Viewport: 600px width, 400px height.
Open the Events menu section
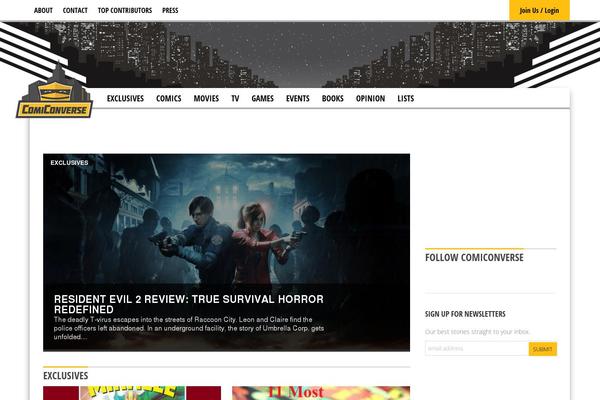click(x=298, y=98)
